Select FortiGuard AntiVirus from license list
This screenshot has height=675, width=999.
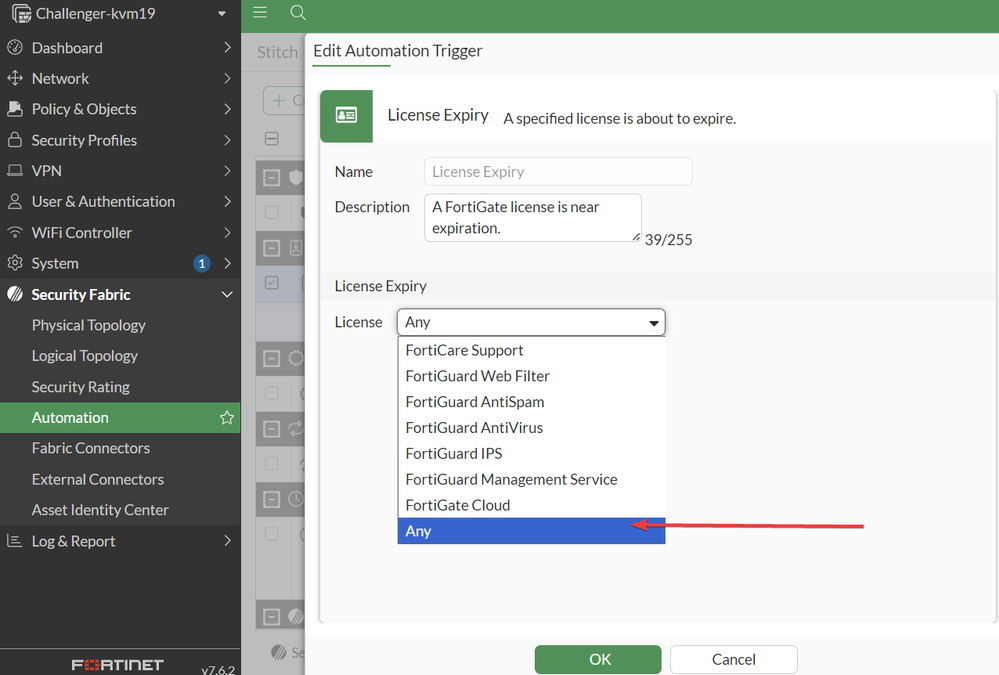coord(474,428)
